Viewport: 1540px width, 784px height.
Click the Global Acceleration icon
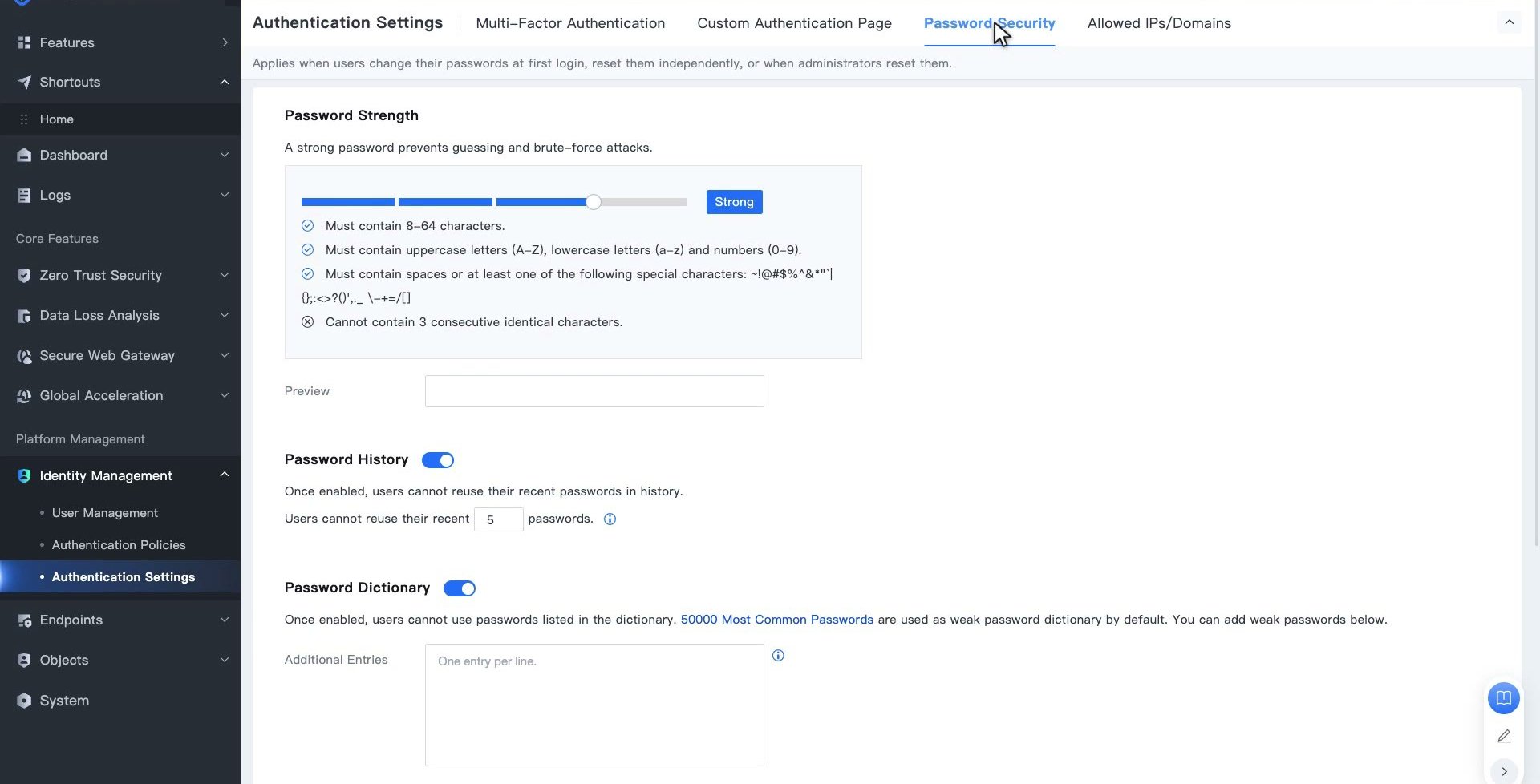point(24,395)
